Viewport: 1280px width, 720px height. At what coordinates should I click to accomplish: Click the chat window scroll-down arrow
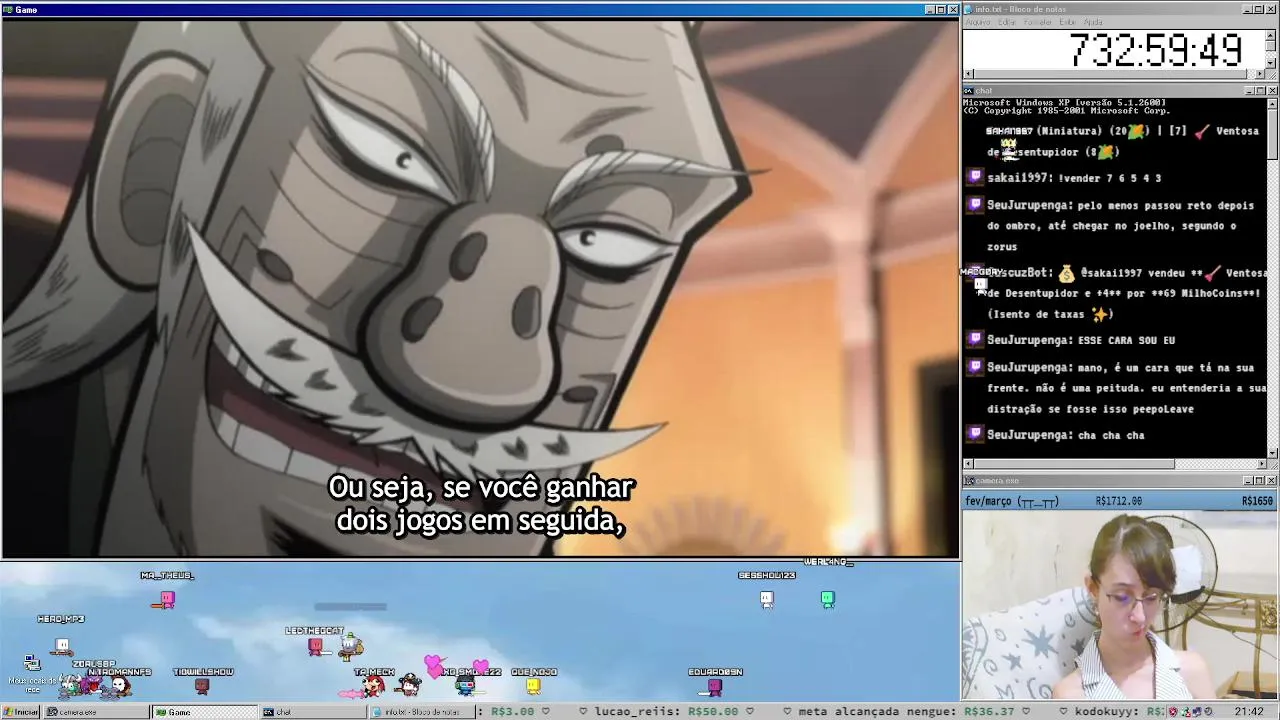tap(1272, 453)
